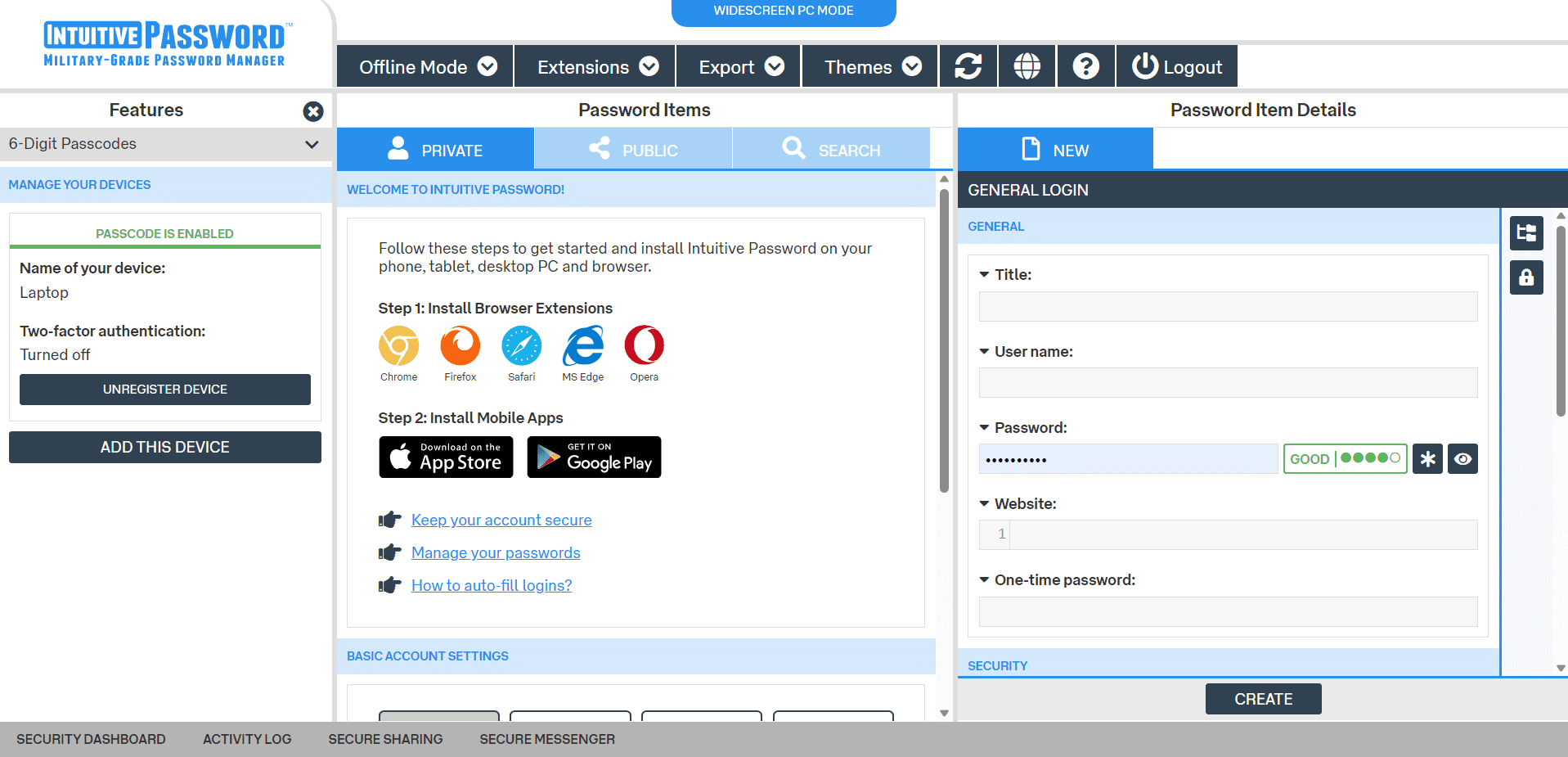Image resolution: width=1568 pixels, height=757 pixels.
Task: Click pointing hand icon beside auto-fill logins
Action: (390, 585)
